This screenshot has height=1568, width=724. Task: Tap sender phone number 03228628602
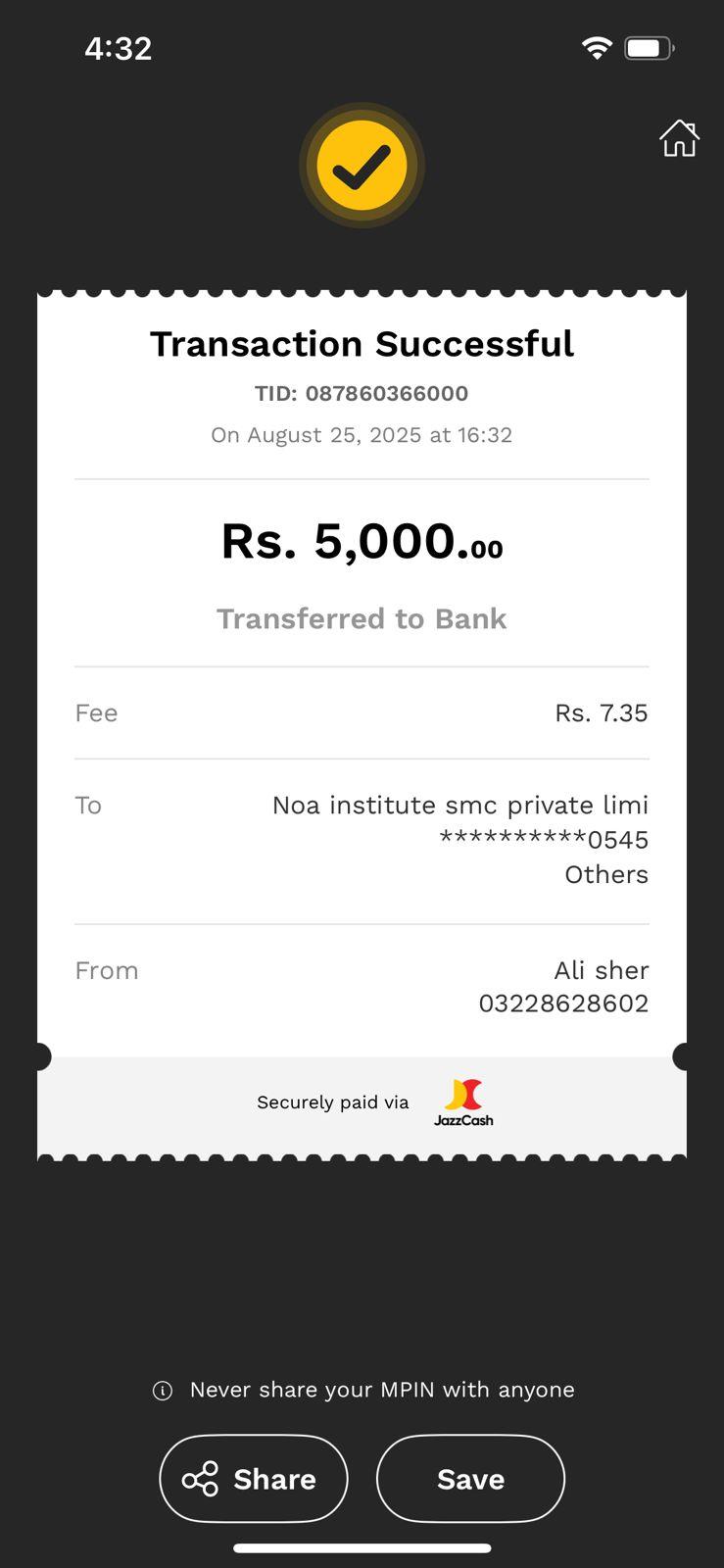pos(563,1004)
